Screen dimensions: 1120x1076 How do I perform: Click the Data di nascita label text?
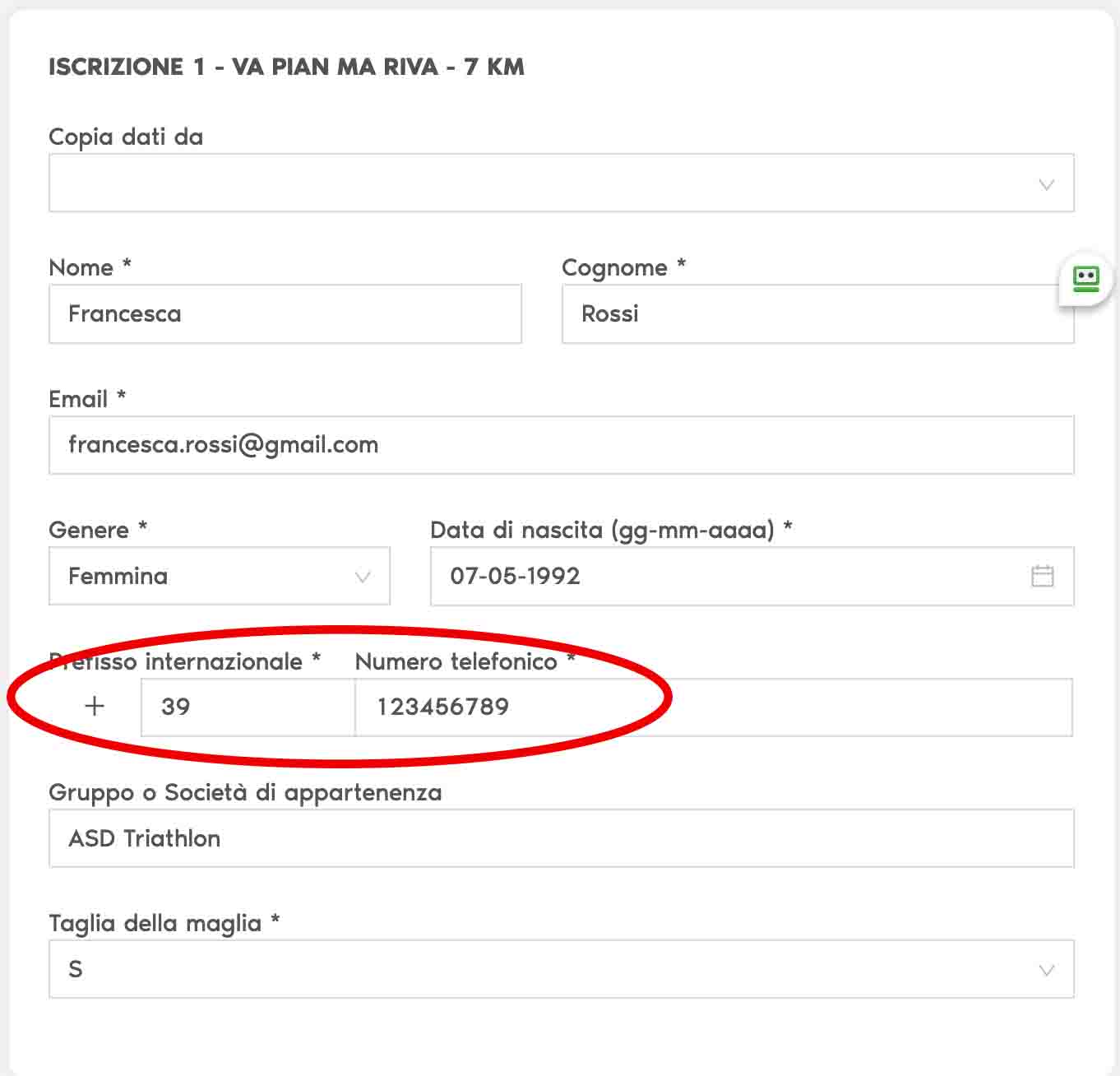(x=602, y=530)
